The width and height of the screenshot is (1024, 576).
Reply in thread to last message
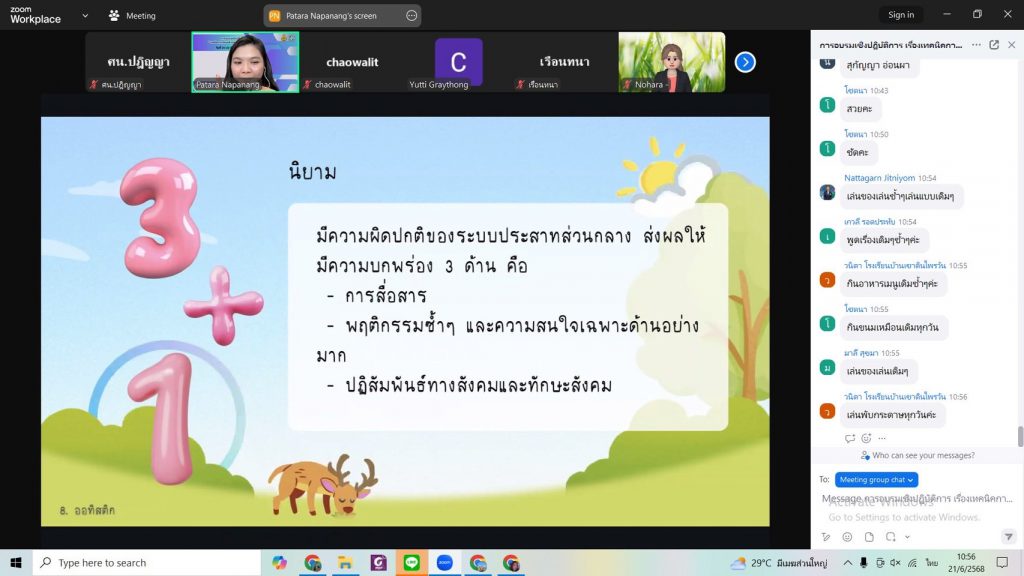[850, 438]
